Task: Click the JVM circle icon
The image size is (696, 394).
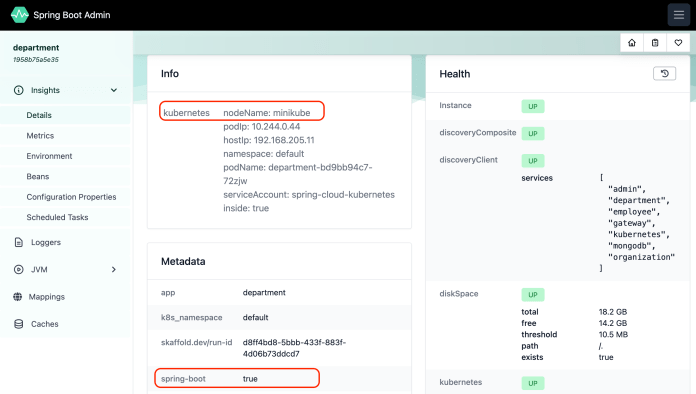Action: [19, 269]
